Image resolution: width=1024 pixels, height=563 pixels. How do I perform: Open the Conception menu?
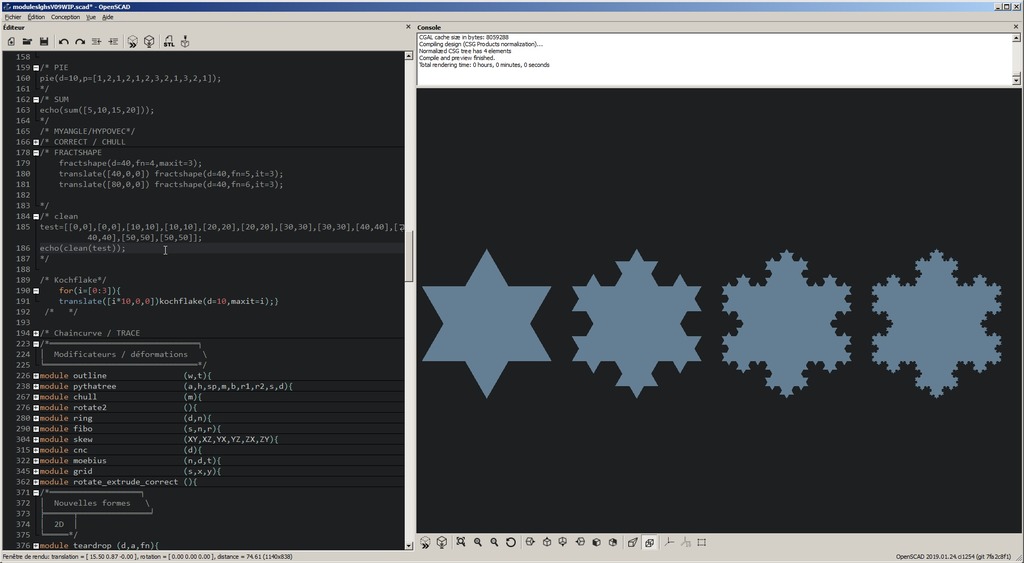coord(65,17)
